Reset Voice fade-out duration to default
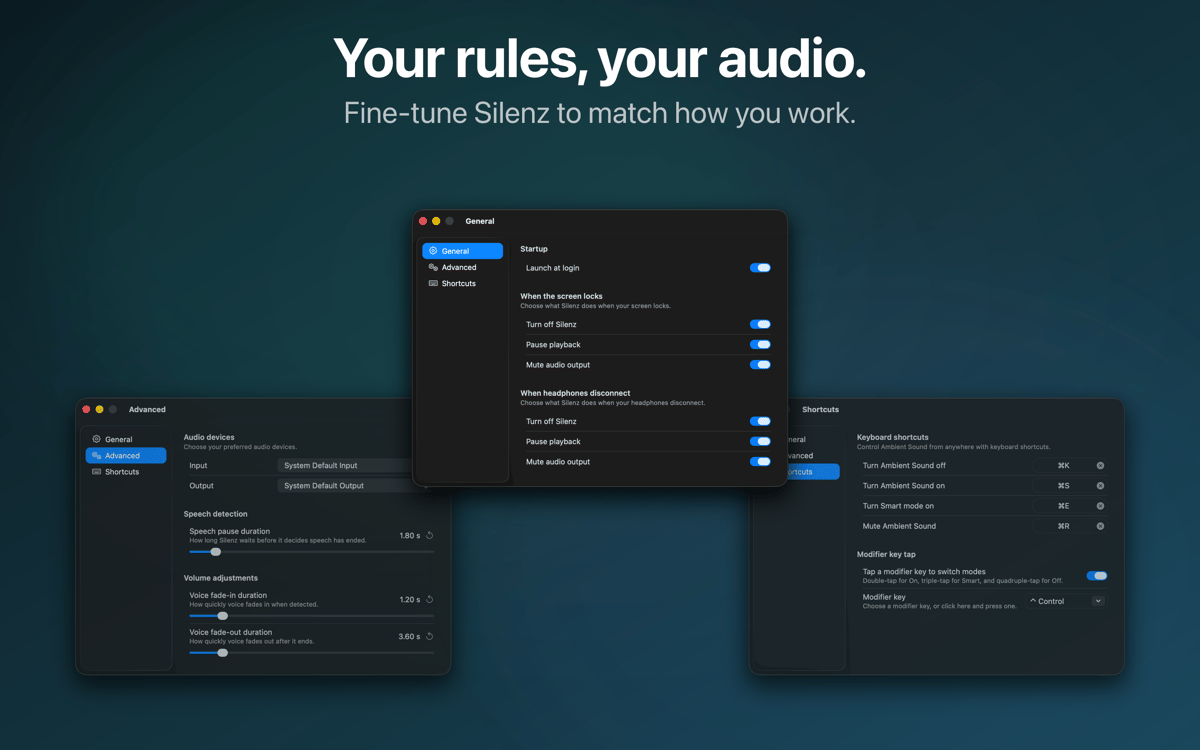 point(430,636)
